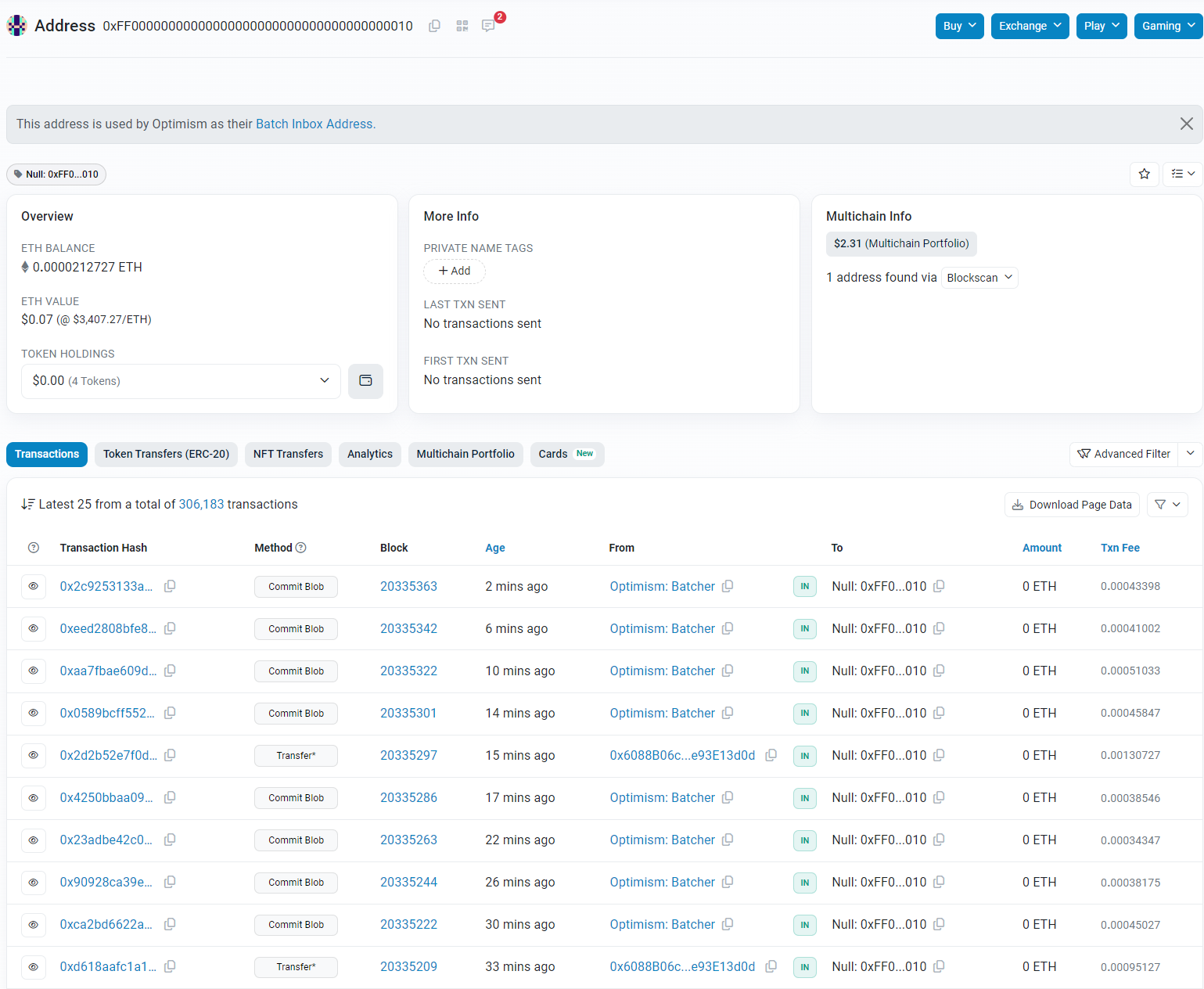Viewport: 1204px width, 989px height.
Task: Click the Txn Fee column header
Action: tap(1120, 548)
